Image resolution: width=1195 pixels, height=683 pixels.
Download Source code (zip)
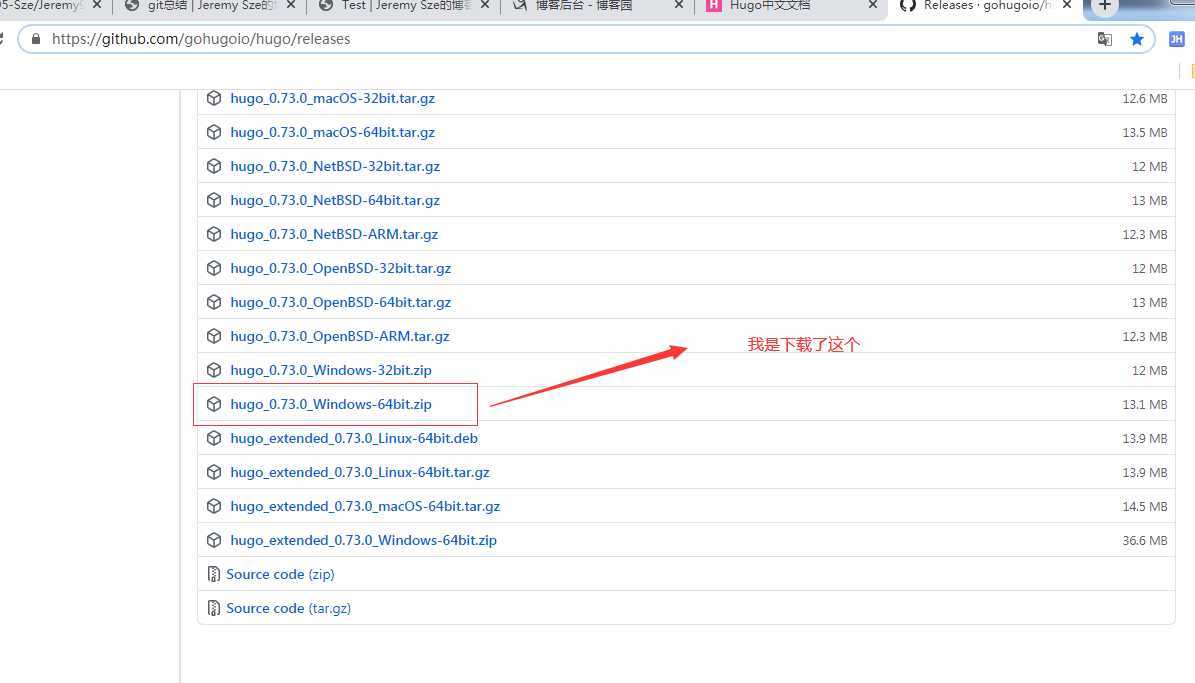pyautogui.click(x=280, y=574)
